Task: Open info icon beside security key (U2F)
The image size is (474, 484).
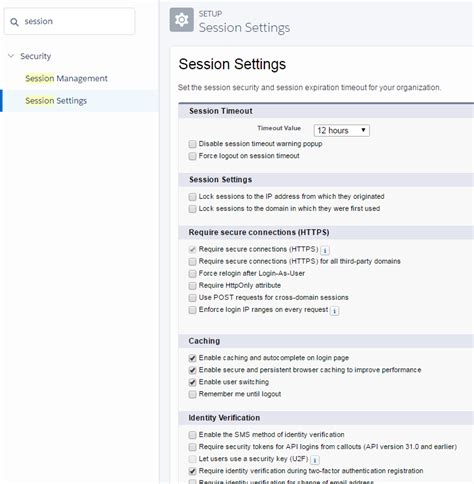Action: coord(315,460)
